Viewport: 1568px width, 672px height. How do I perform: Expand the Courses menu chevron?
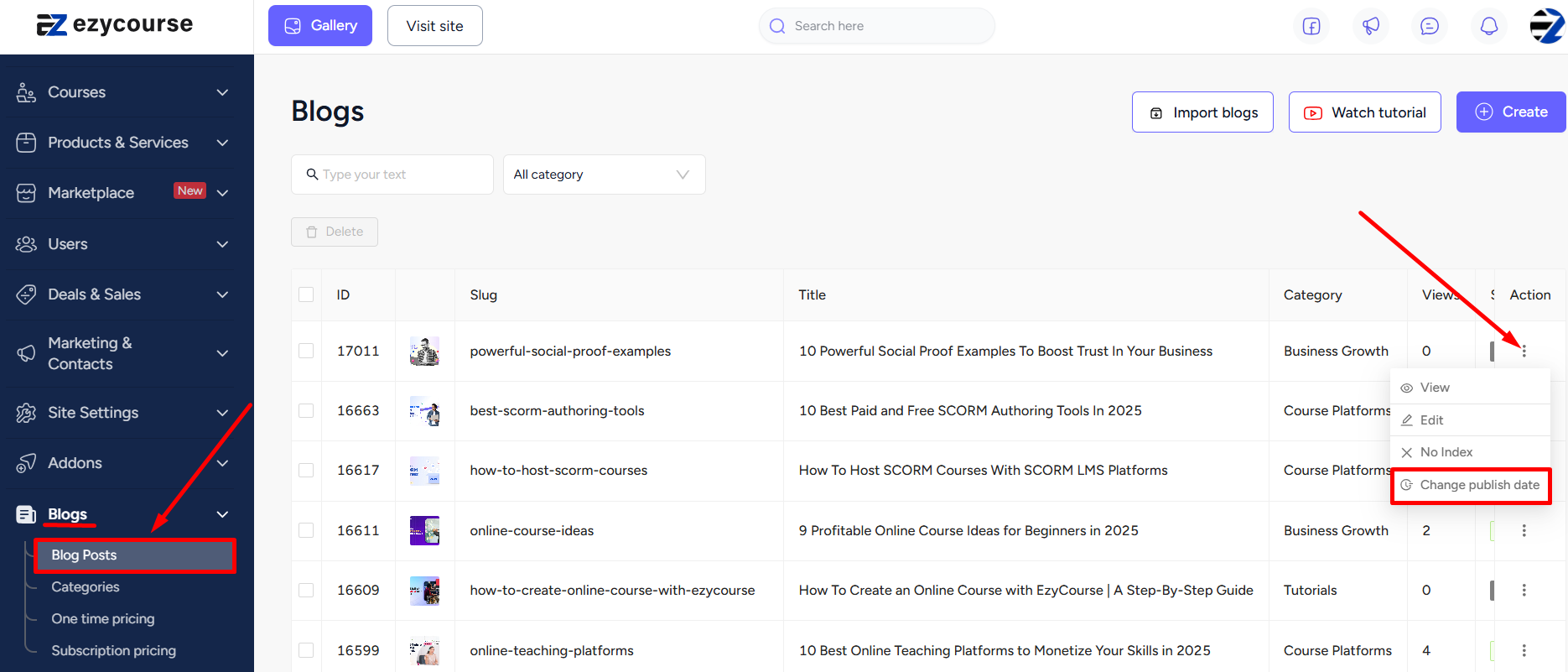(x=222, y=92)
